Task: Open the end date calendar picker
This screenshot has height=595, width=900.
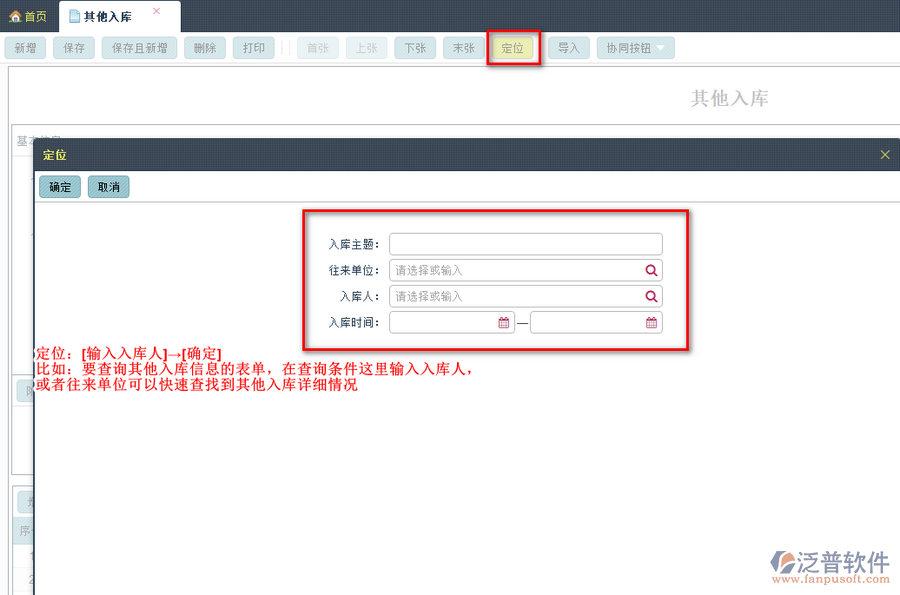Action: pos(651,323)
